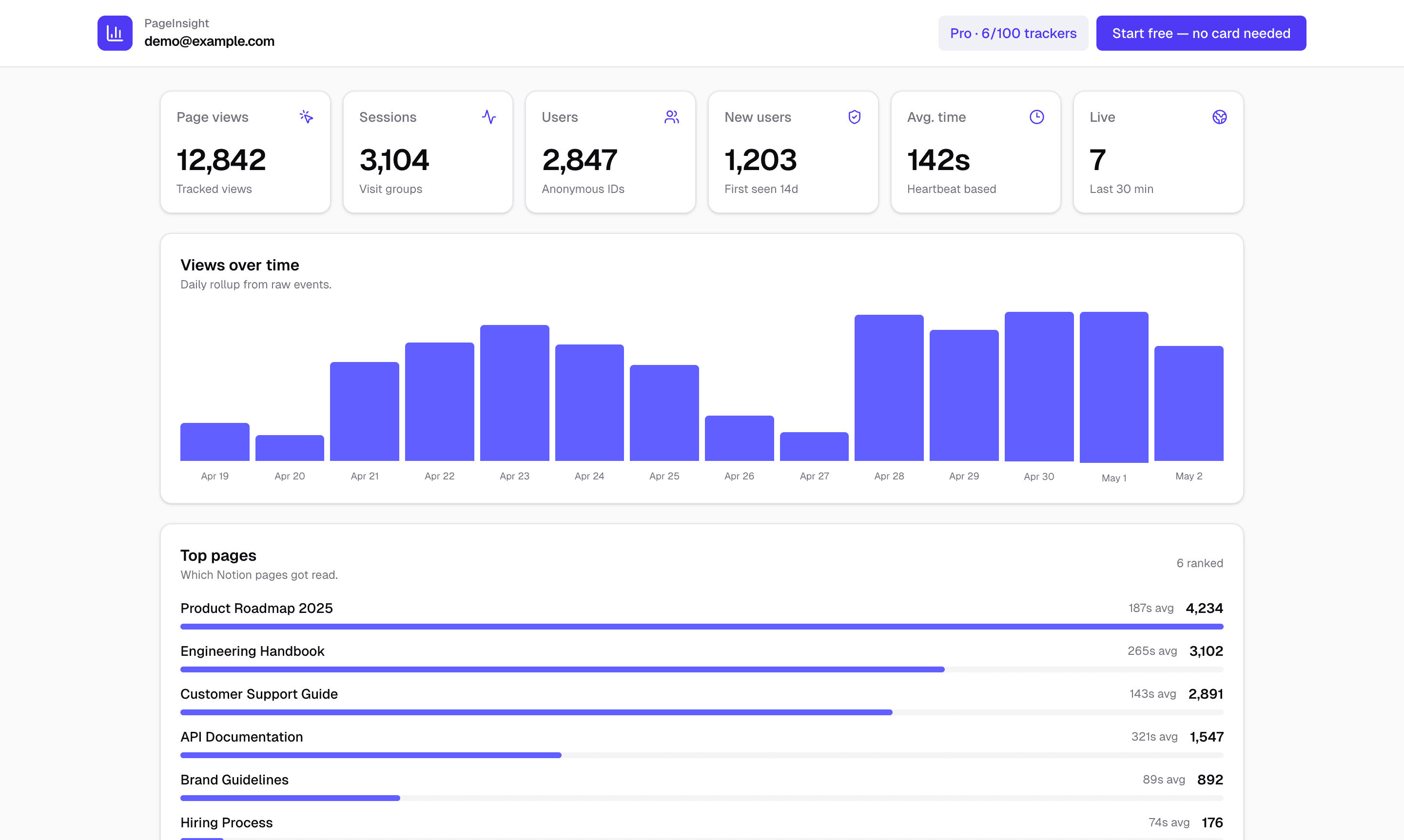1404x840 pixels.
Task: Select the Apr 28 bar in the chart
Action: click(x=889, y=388)
